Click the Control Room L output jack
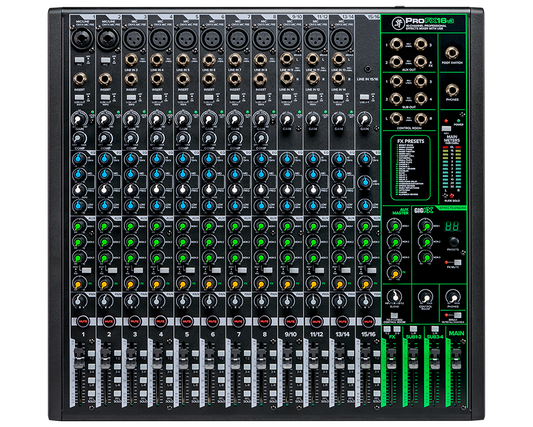The image size is (533, 427). [396, 119]
